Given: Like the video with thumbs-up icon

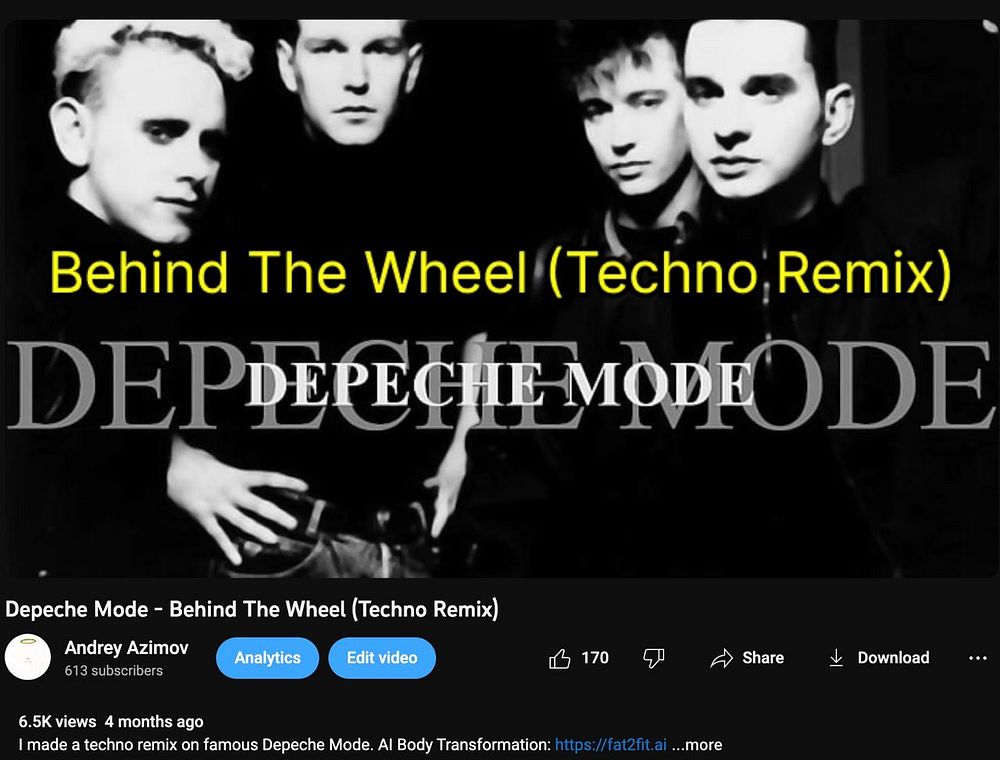Looking at the screenshot, I should 559,658.
